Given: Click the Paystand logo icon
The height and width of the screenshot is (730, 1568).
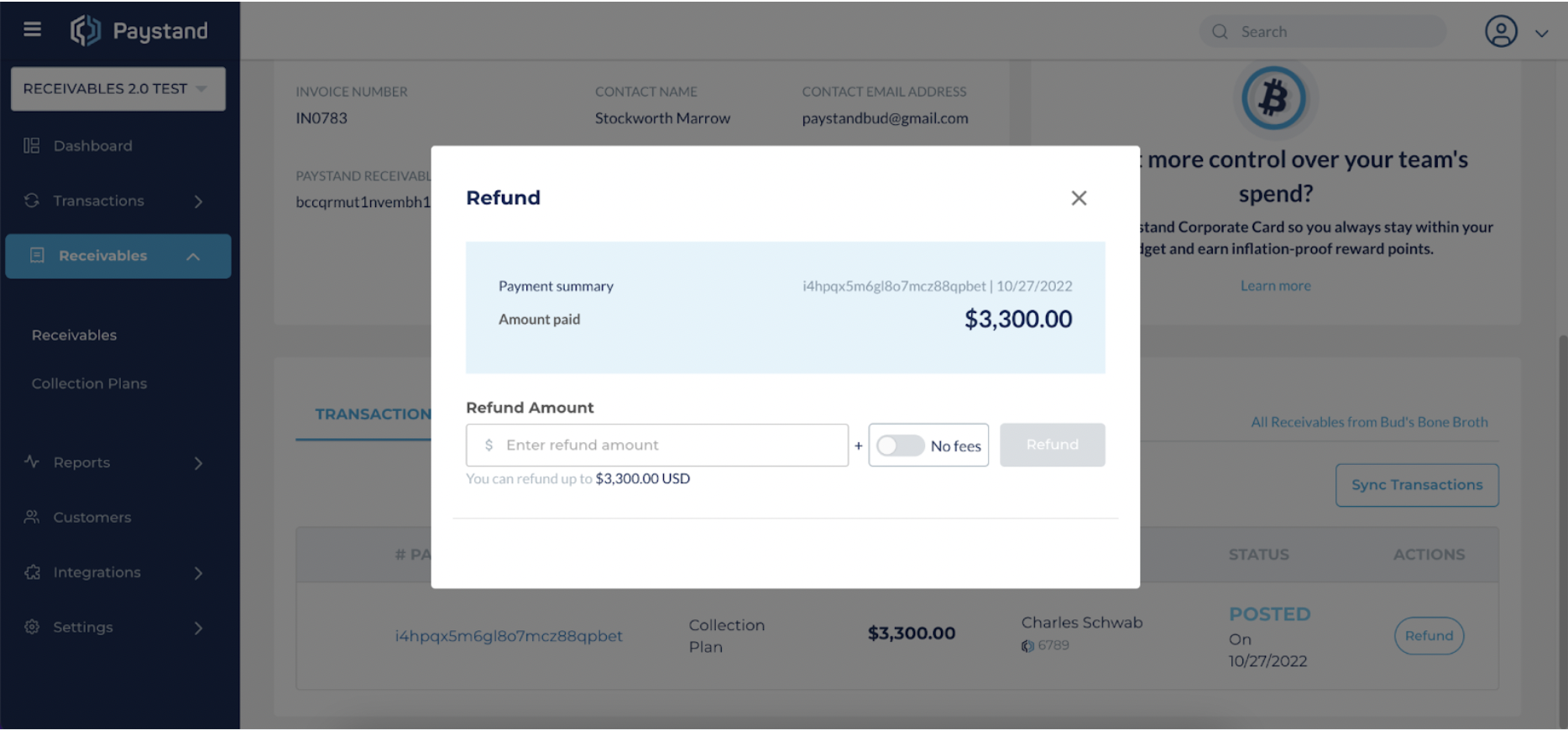Looking at the screenshot, I should click(85, 30).
